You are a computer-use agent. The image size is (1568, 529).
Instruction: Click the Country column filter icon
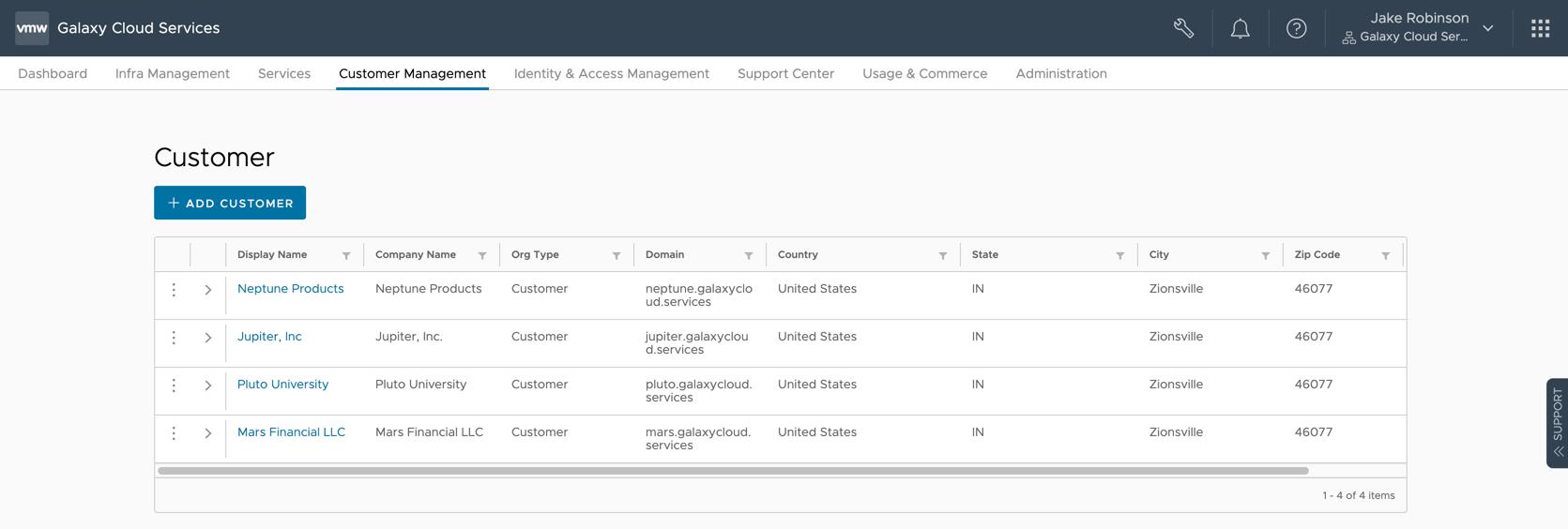[943, 255]
